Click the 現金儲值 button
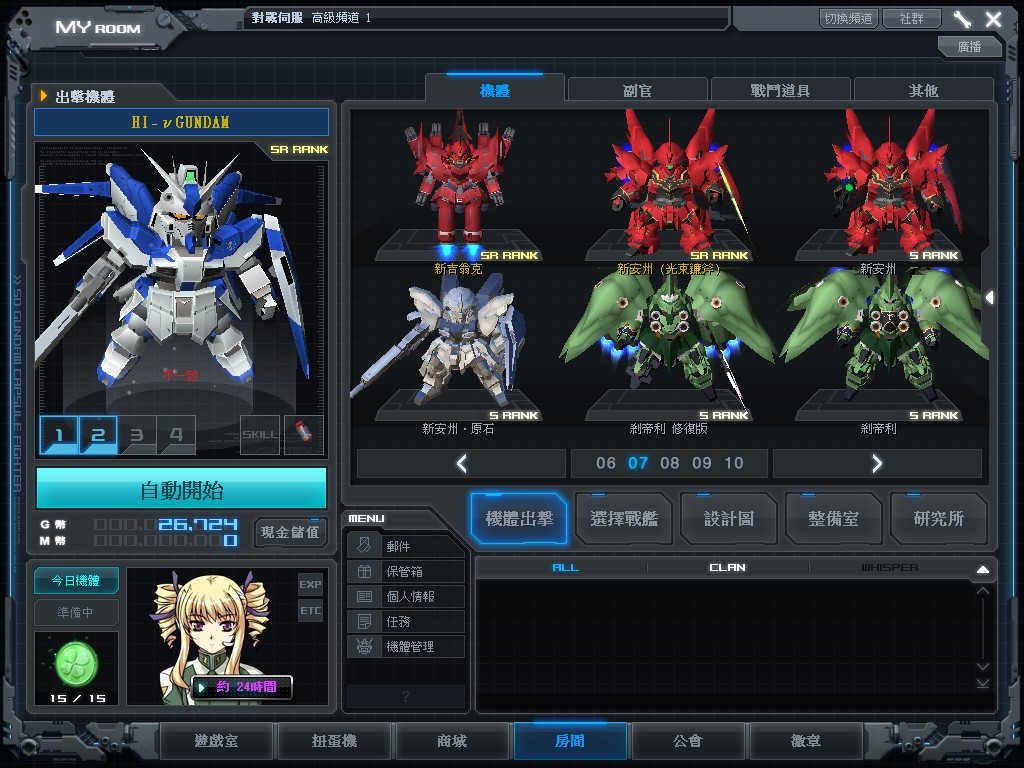The image size is (1024, 768). pos(290,531)
